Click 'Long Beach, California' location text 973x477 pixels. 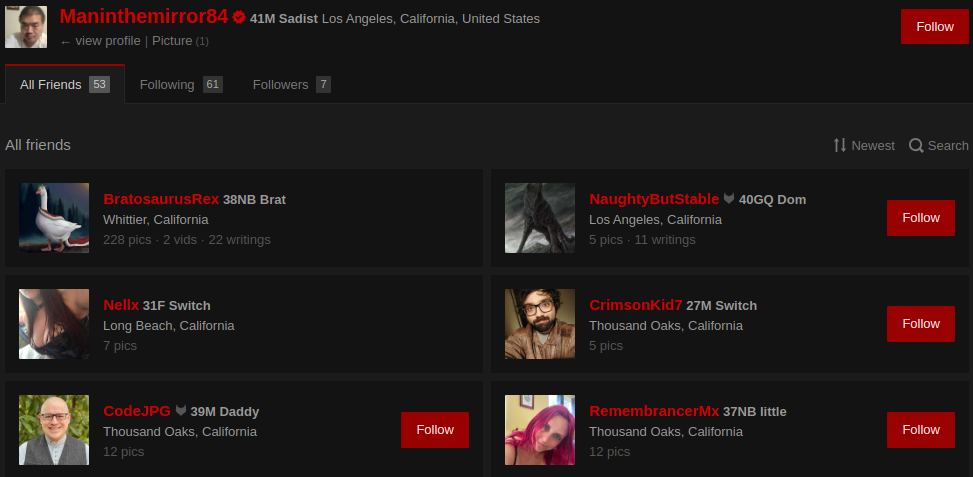click(x=169, y=326)
